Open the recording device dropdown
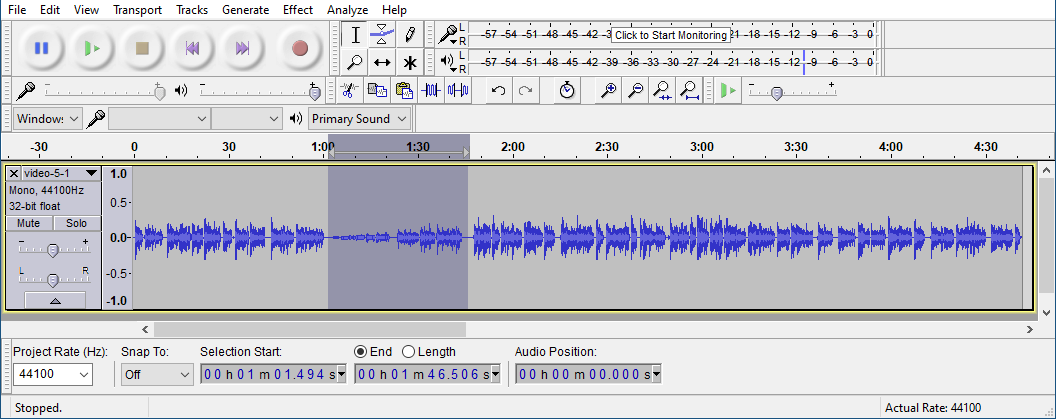This screenshot has height=419, width=1056. point(159,119)
